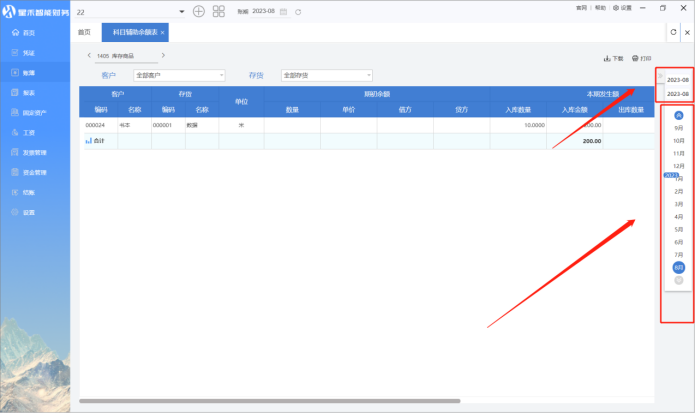
Task: Close the 科目辅助余额表 tab
Action: click(162, 33)
